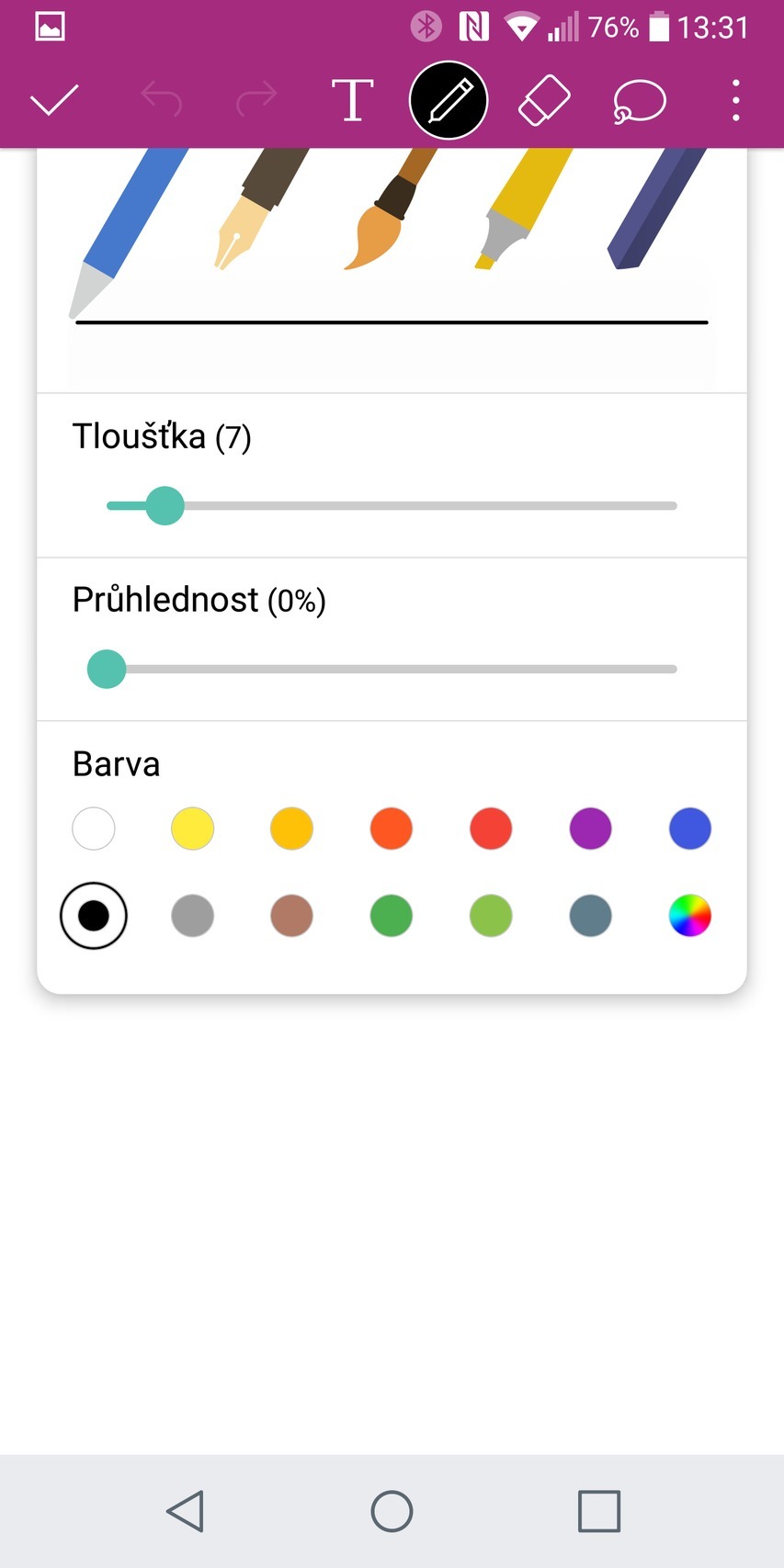Pick the dark green color swatch

coord(392,916)
